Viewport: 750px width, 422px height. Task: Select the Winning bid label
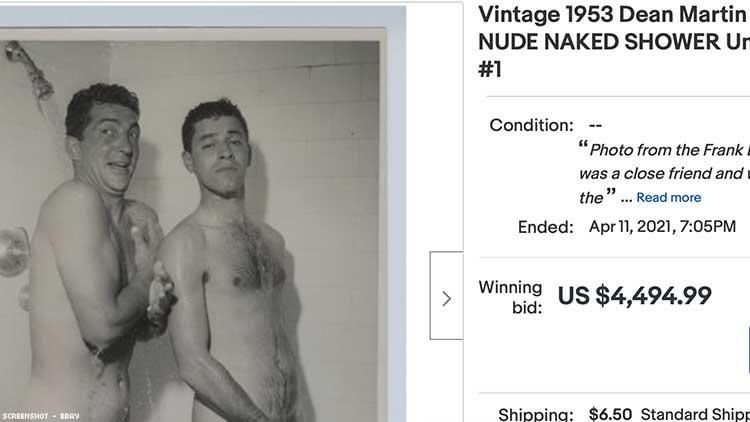(x=510, y=297)
